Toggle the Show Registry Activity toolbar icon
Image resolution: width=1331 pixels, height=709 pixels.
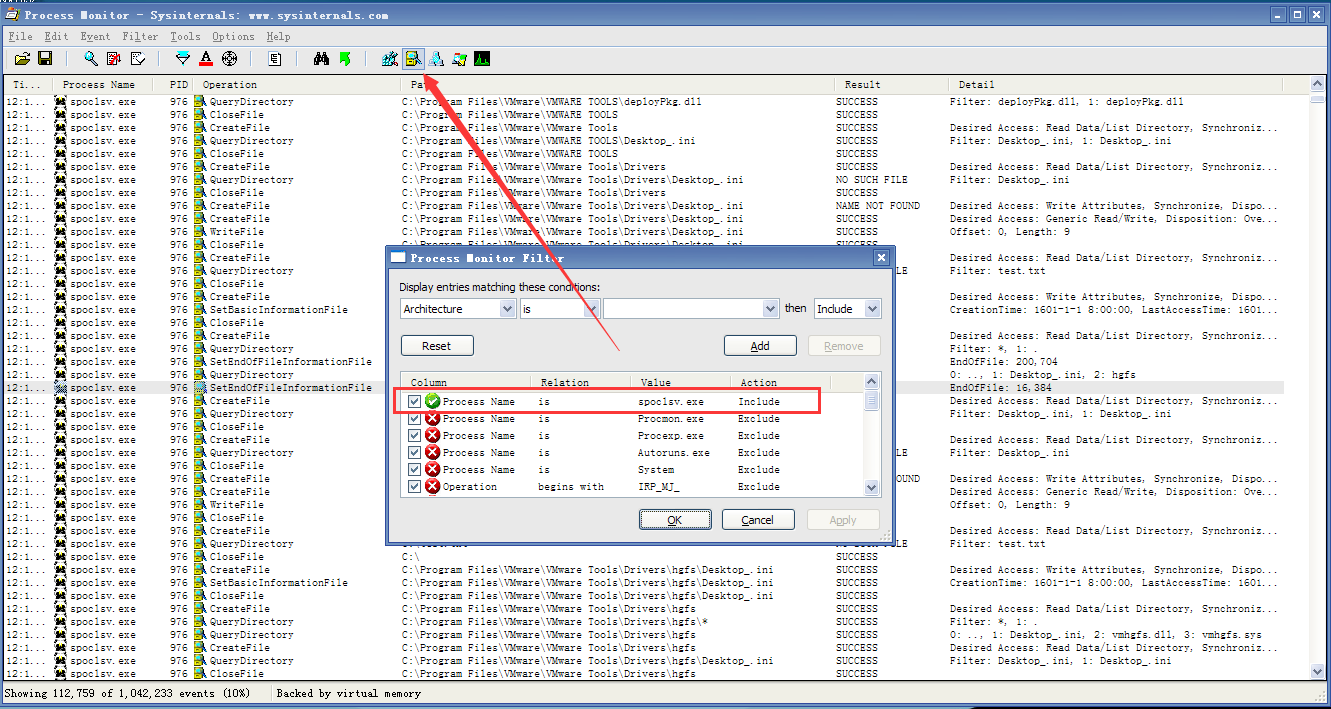pos(390,59)
